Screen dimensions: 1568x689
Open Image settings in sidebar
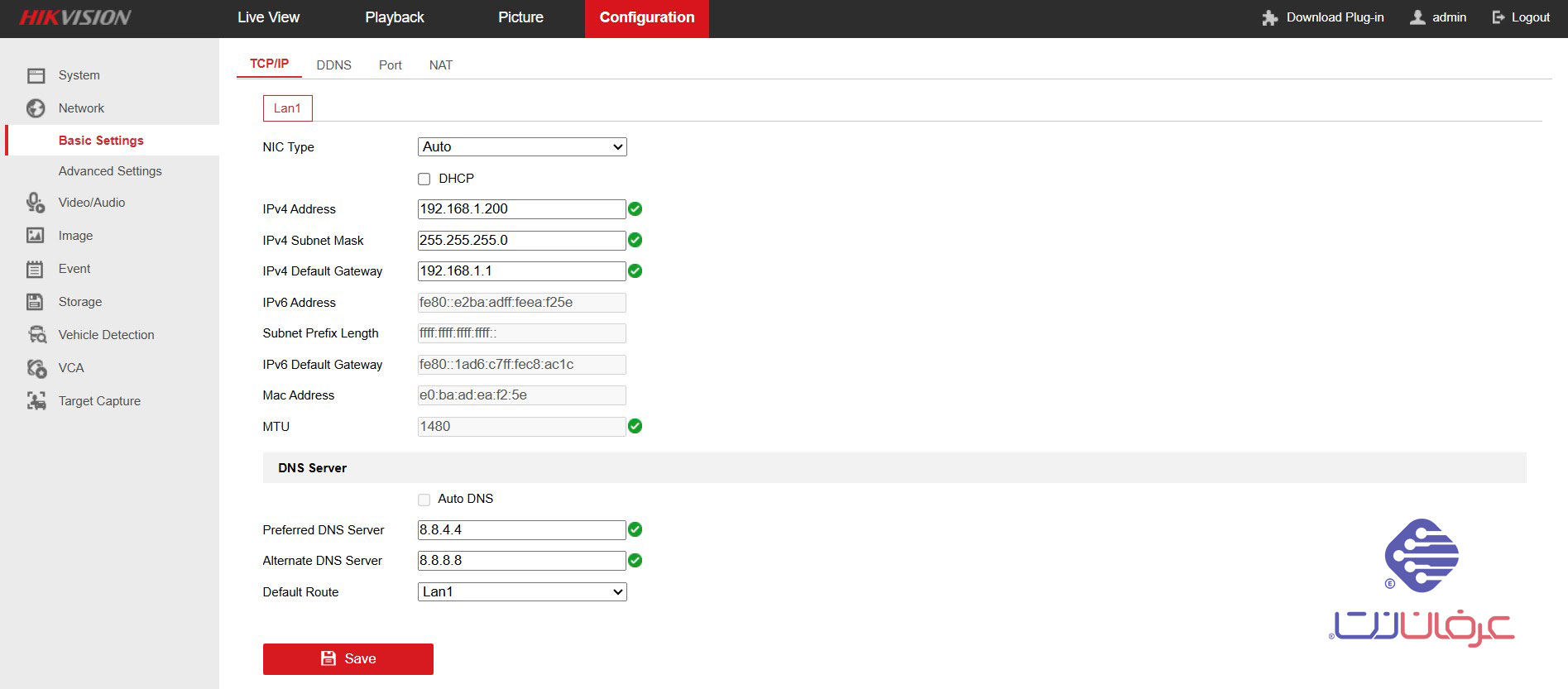click(x=75, y=236)
